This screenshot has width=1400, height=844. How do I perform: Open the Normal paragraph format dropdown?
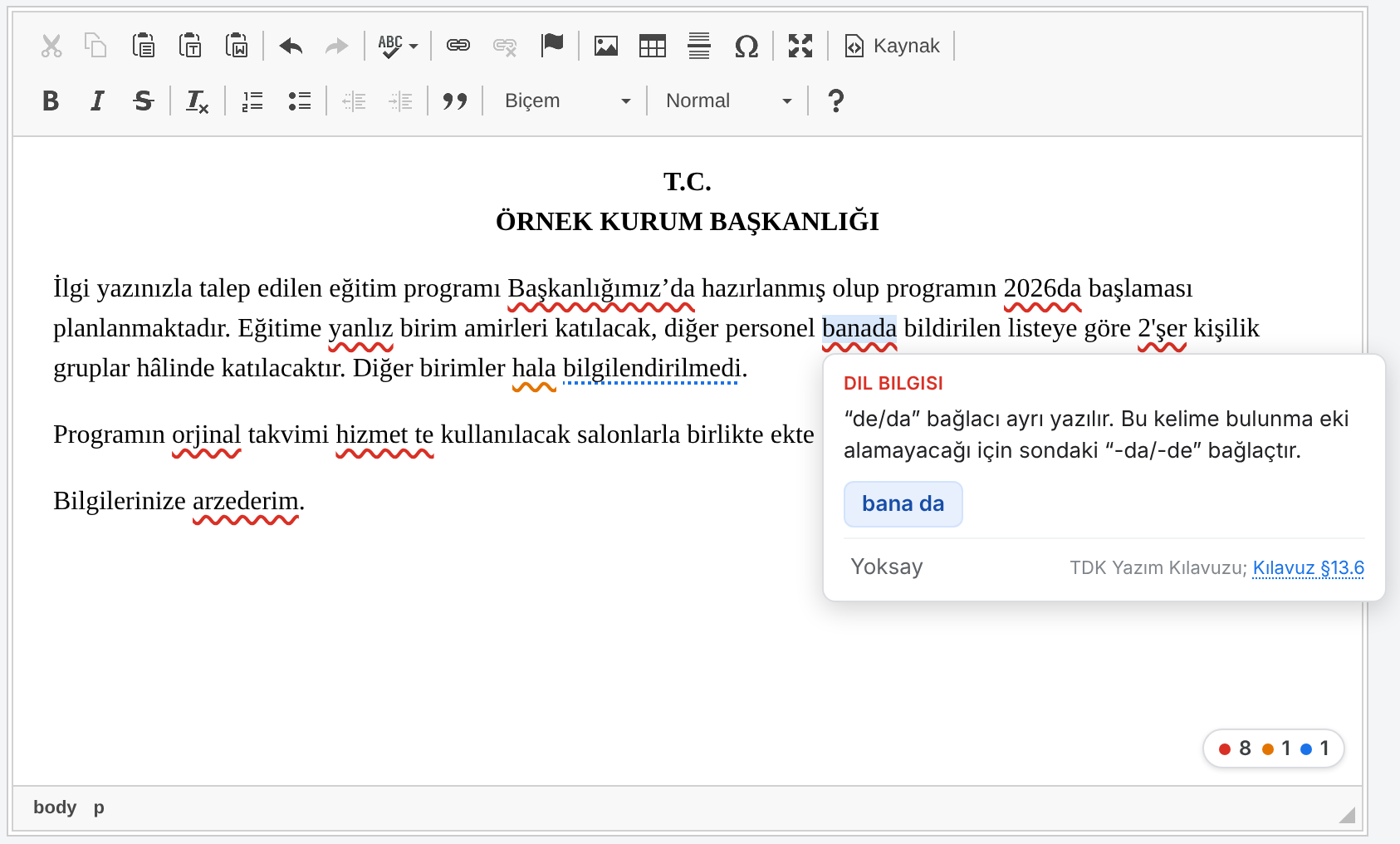coord(728,101)
